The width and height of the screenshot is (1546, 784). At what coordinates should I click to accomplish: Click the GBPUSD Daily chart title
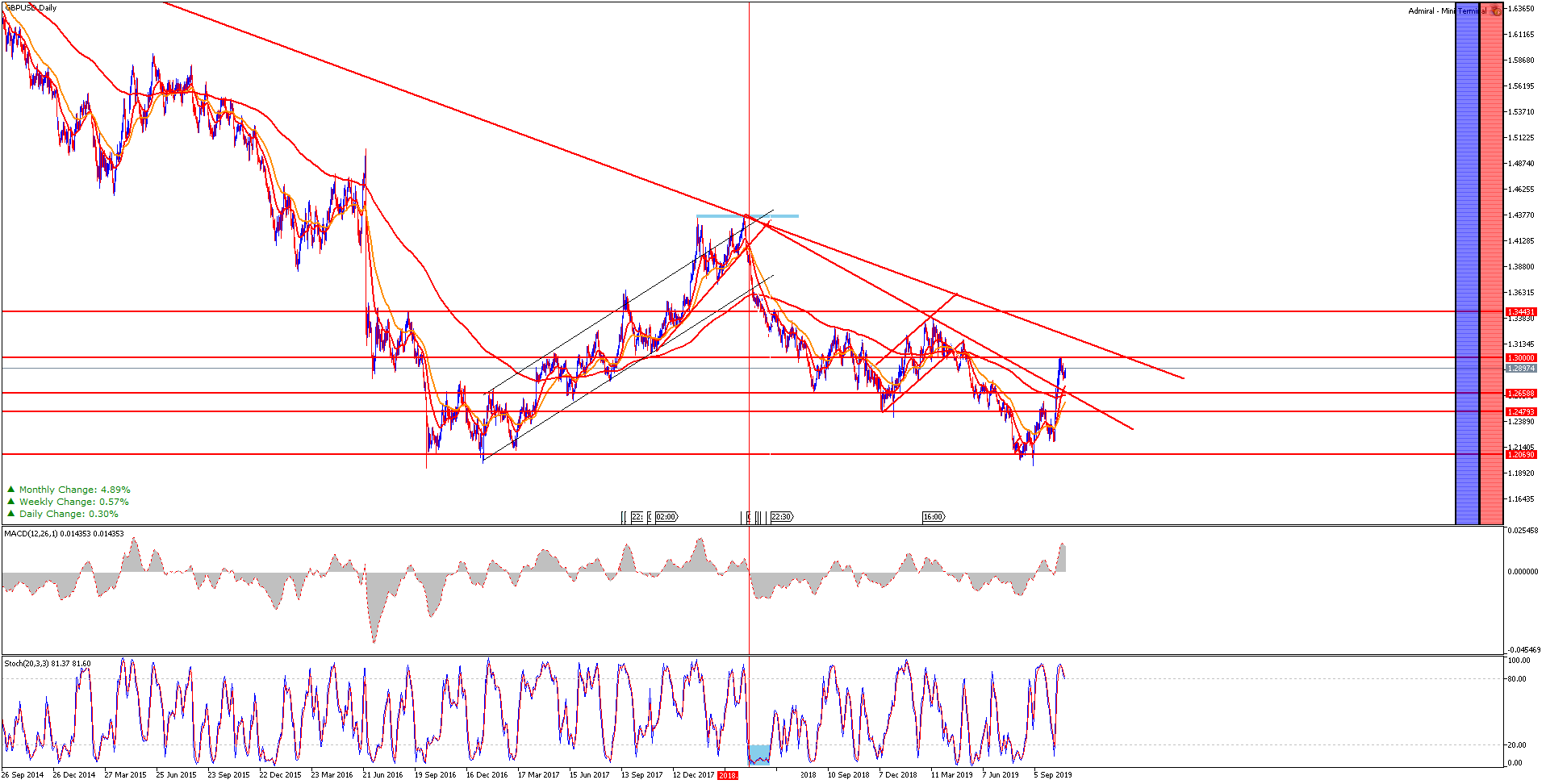(x=31, y=8)
